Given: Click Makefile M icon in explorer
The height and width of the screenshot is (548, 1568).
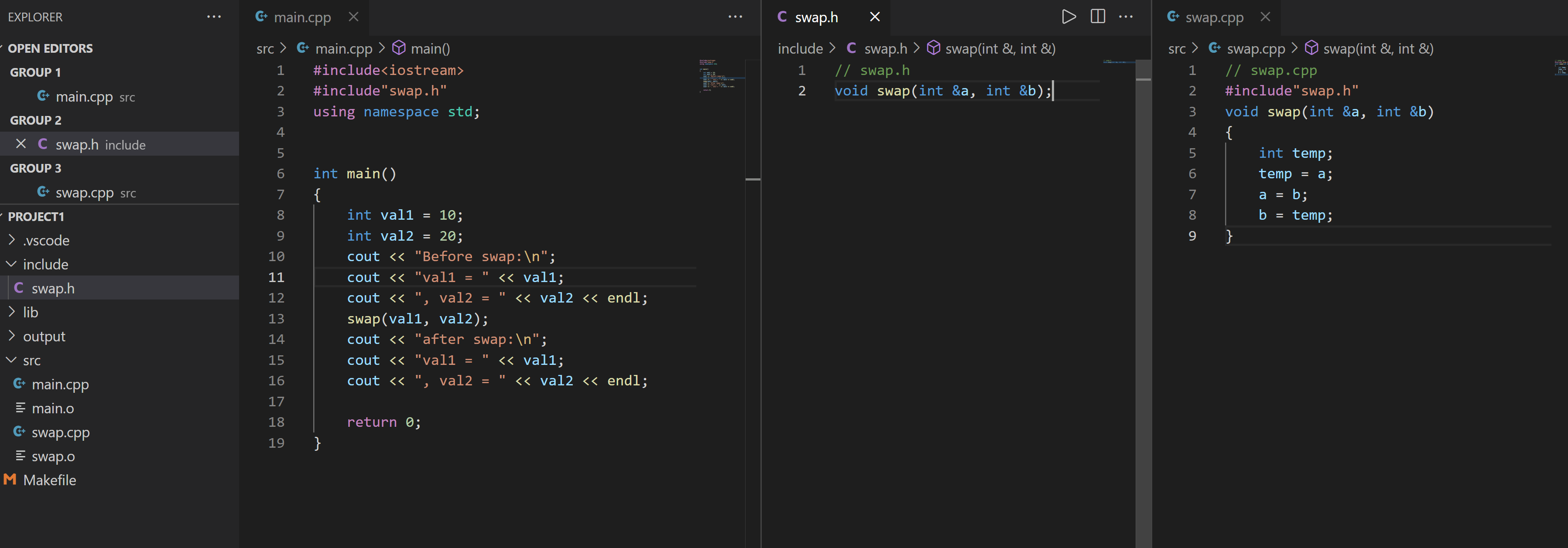Looking at the screenshot, I should click(10, 479).
